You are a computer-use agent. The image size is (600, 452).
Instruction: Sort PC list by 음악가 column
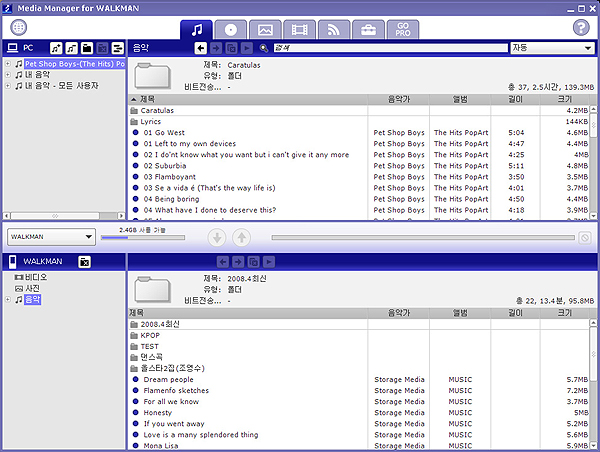[x=398, y=100]
